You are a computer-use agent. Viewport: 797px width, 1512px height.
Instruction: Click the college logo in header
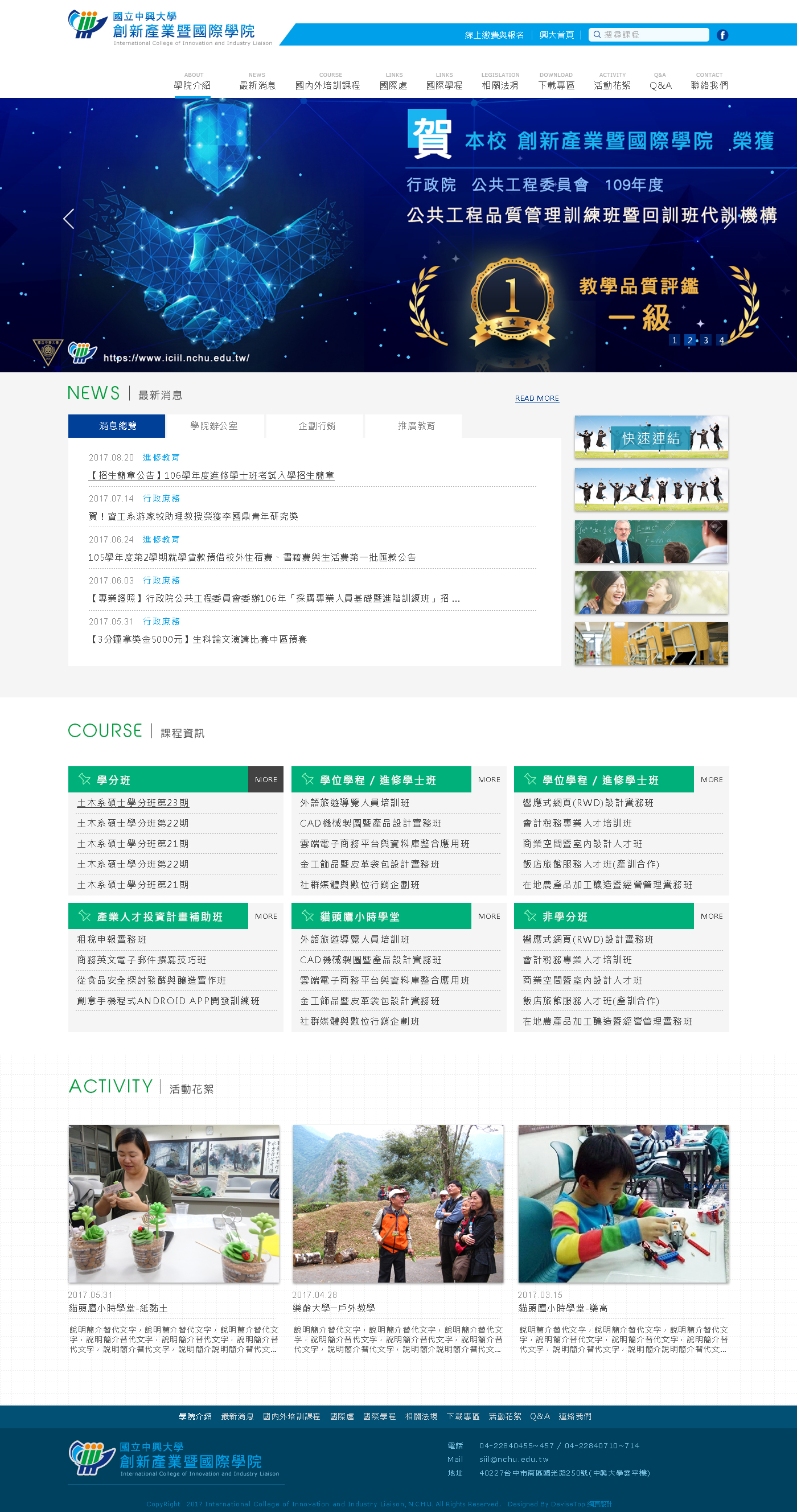click(170, 27)
